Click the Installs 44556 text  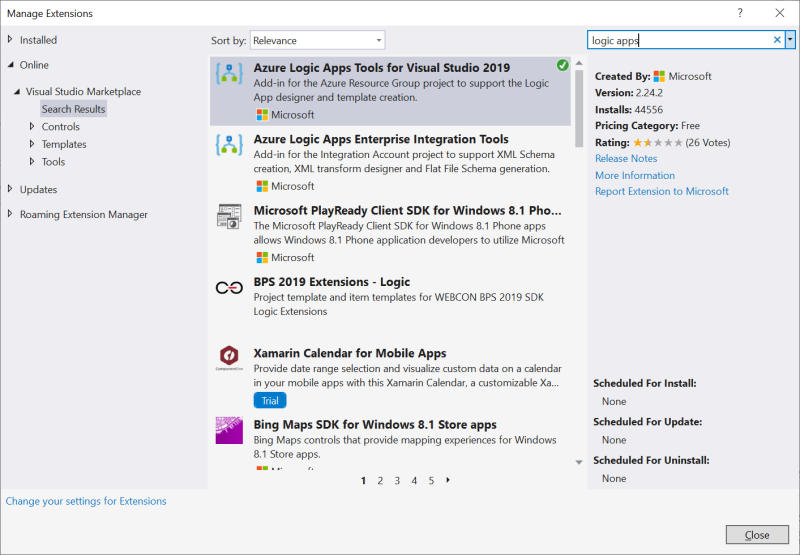point(629,110)
